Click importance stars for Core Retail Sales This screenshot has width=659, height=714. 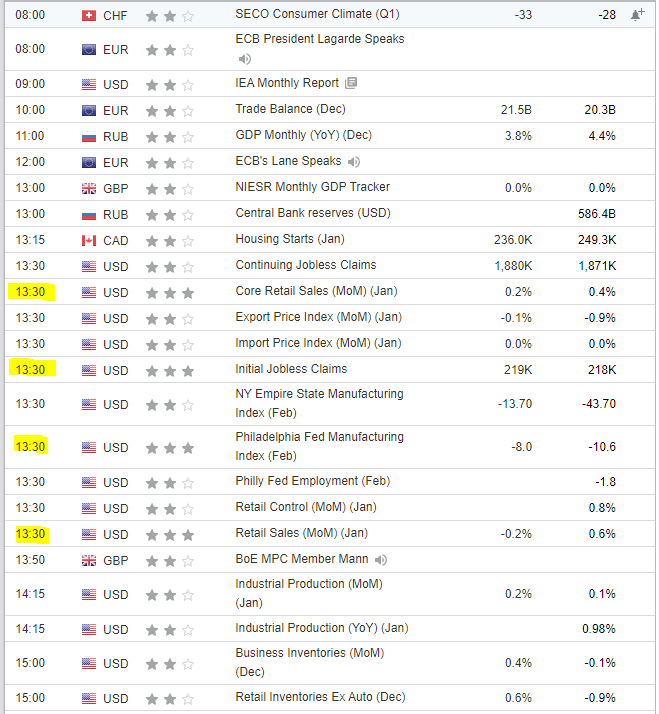(169, 292)
